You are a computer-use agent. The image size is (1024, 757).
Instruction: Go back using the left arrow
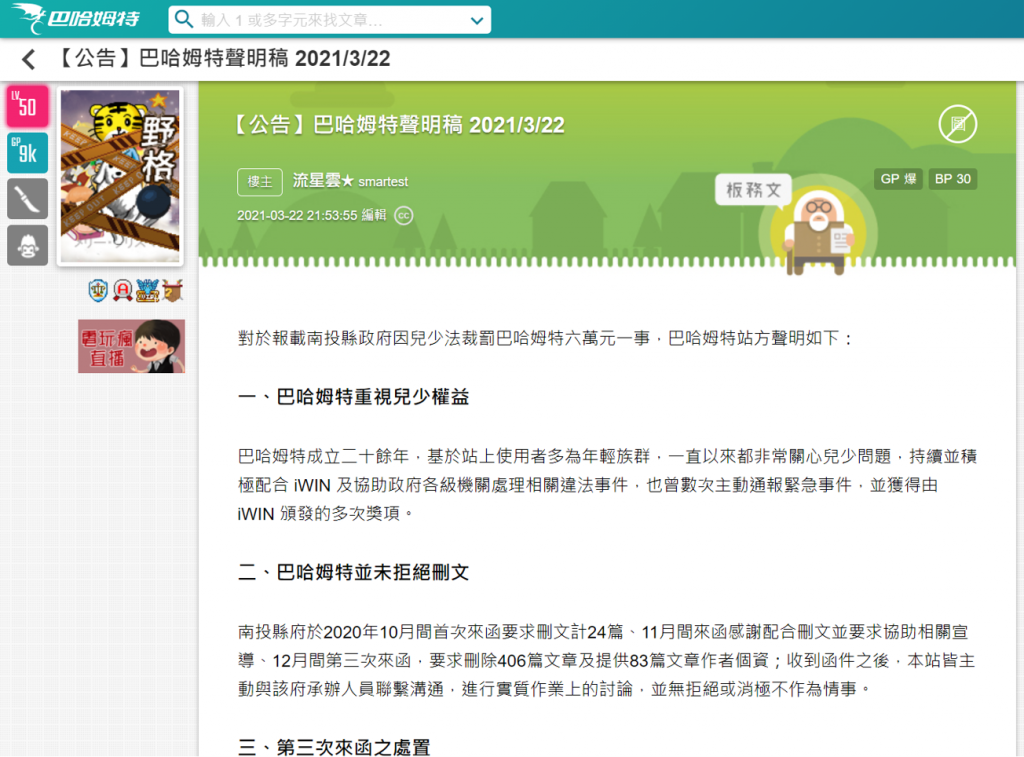point(28,59)
